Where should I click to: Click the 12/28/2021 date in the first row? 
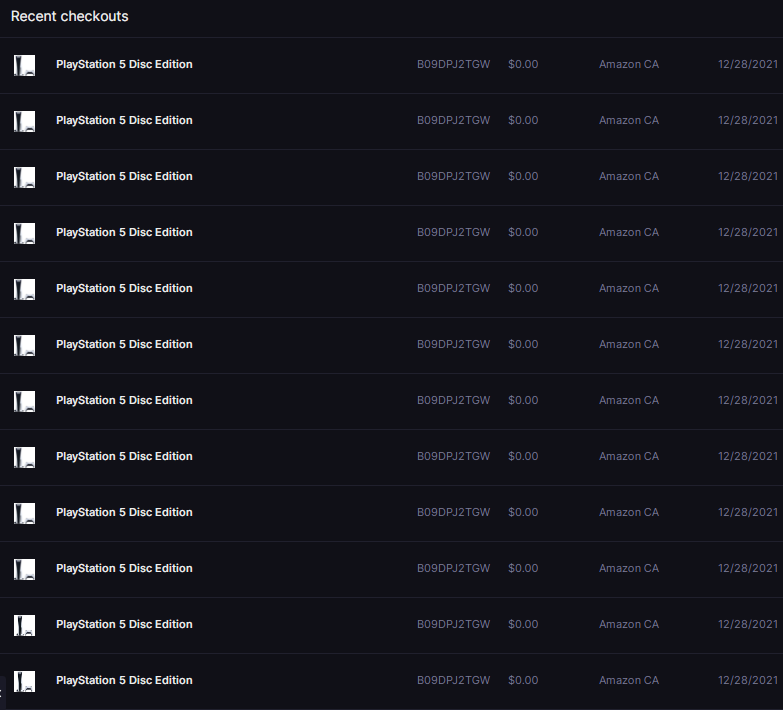point(748,64)
